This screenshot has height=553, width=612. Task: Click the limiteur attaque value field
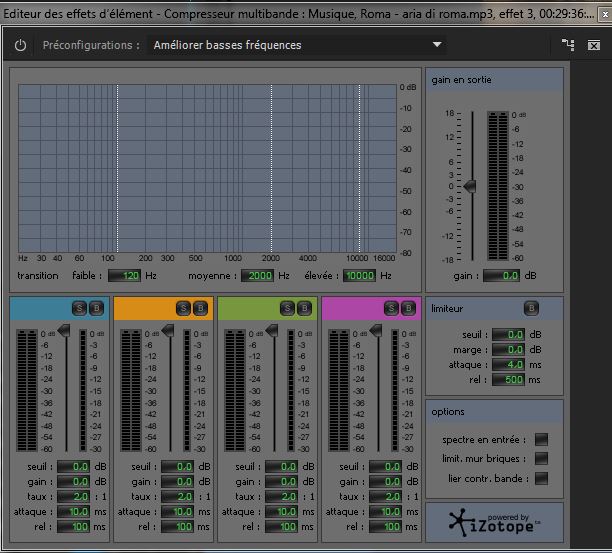click(508, 365)
